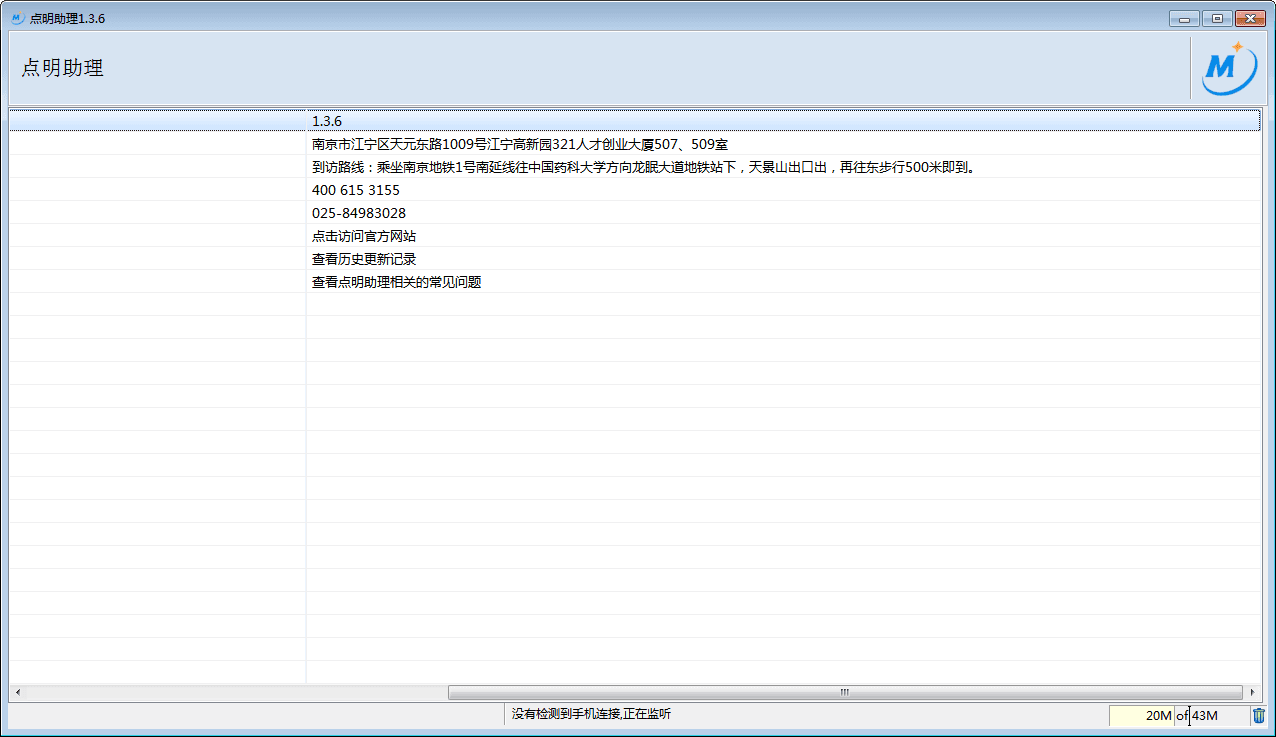Click the 点明助理 header title
Screen dimensions: 1276x737
pyautogui.click(x=63, y=68)
